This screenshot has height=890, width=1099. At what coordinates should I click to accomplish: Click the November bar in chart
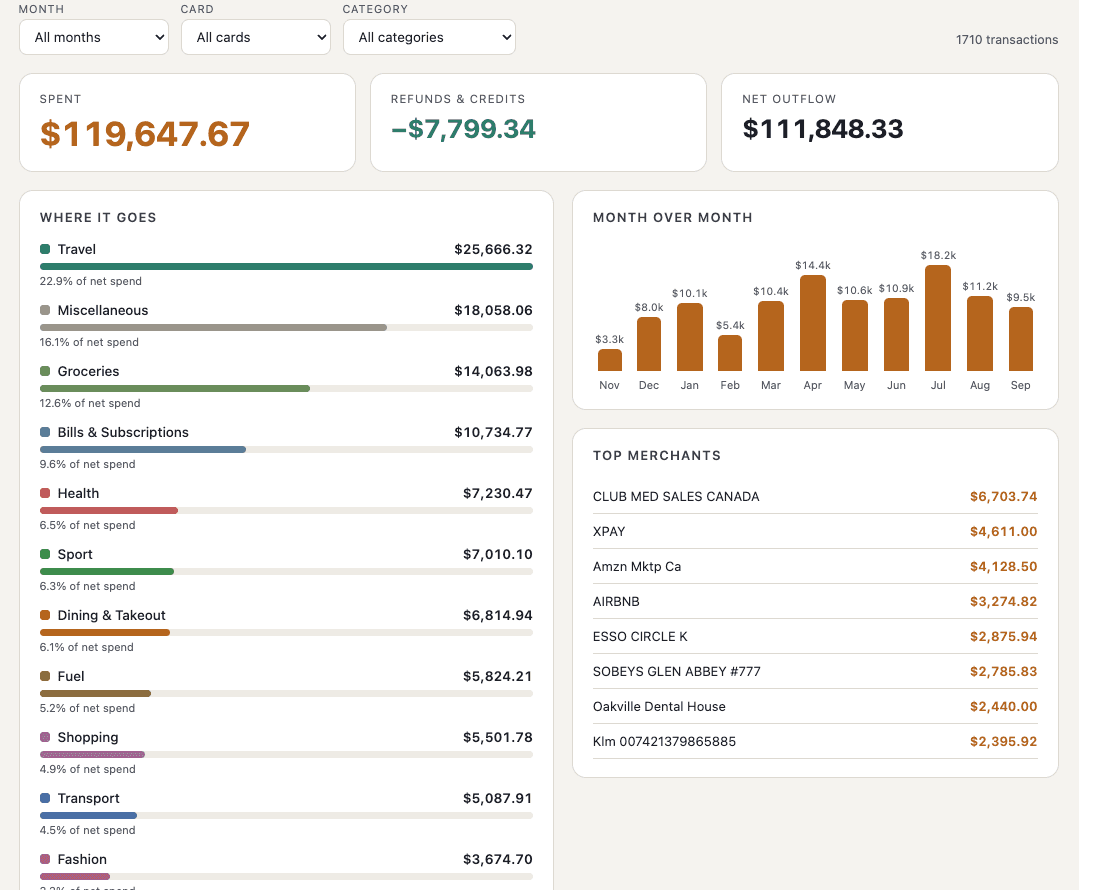pyautogui.click(x=610, y=360)
